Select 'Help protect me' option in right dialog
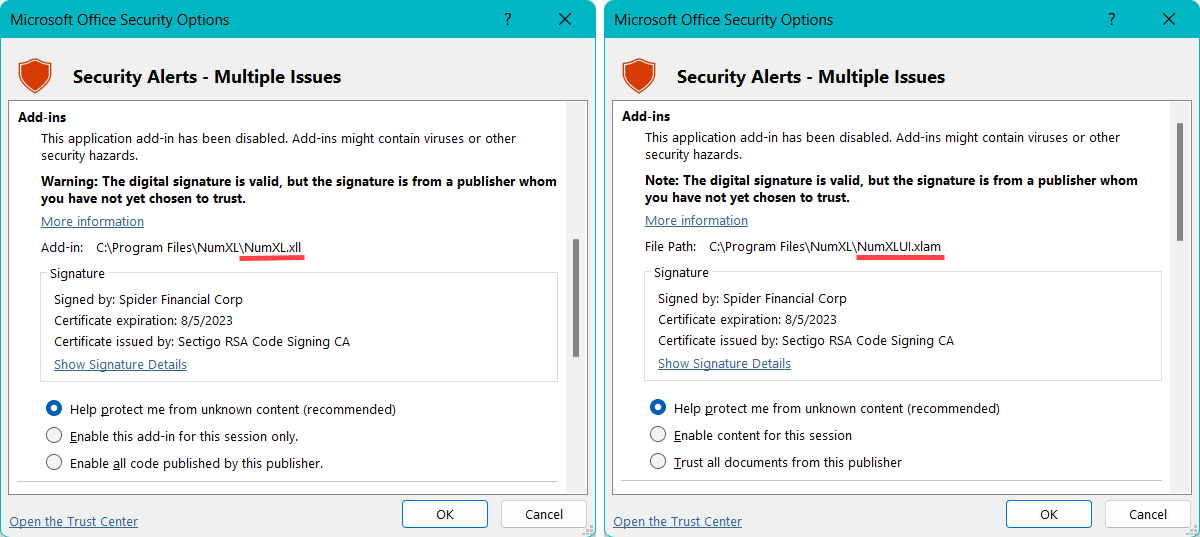 [658, 408]
